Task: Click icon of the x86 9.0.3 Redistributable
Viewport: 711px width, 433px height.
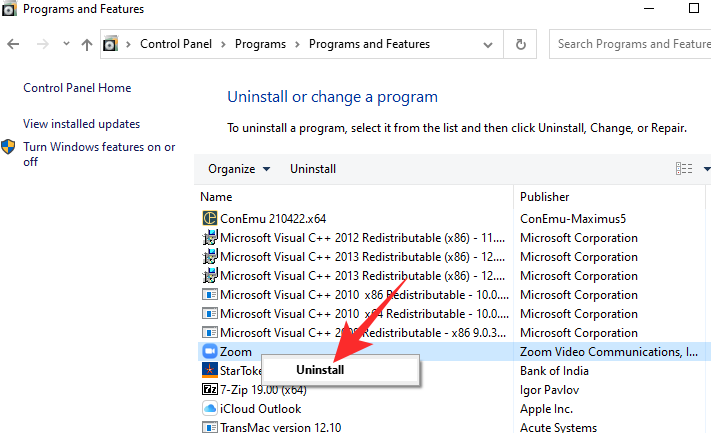Action: click(209, 333)
